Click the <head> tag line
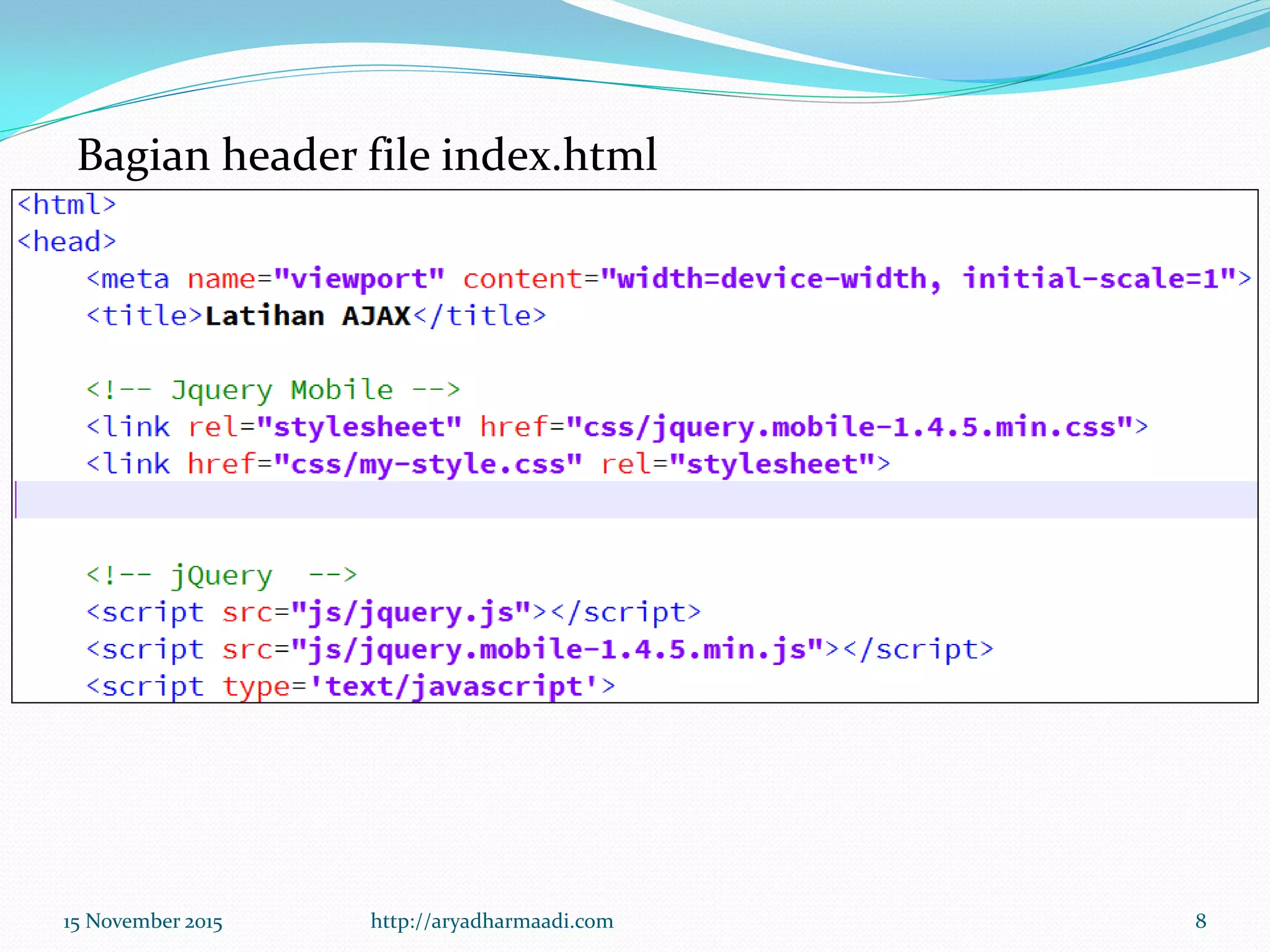 coord(67,242)
